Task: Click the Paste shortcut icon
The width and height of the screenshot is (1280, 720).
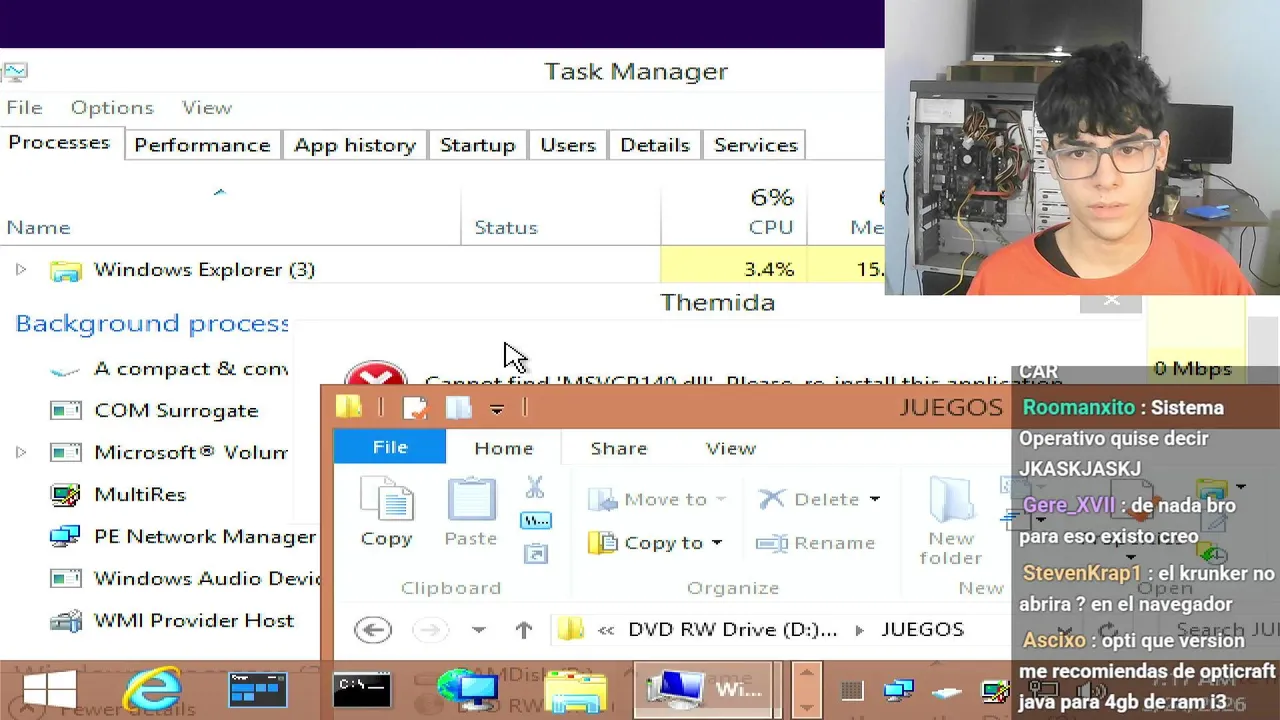Action: pyautogui.click(x=536, y=553)
